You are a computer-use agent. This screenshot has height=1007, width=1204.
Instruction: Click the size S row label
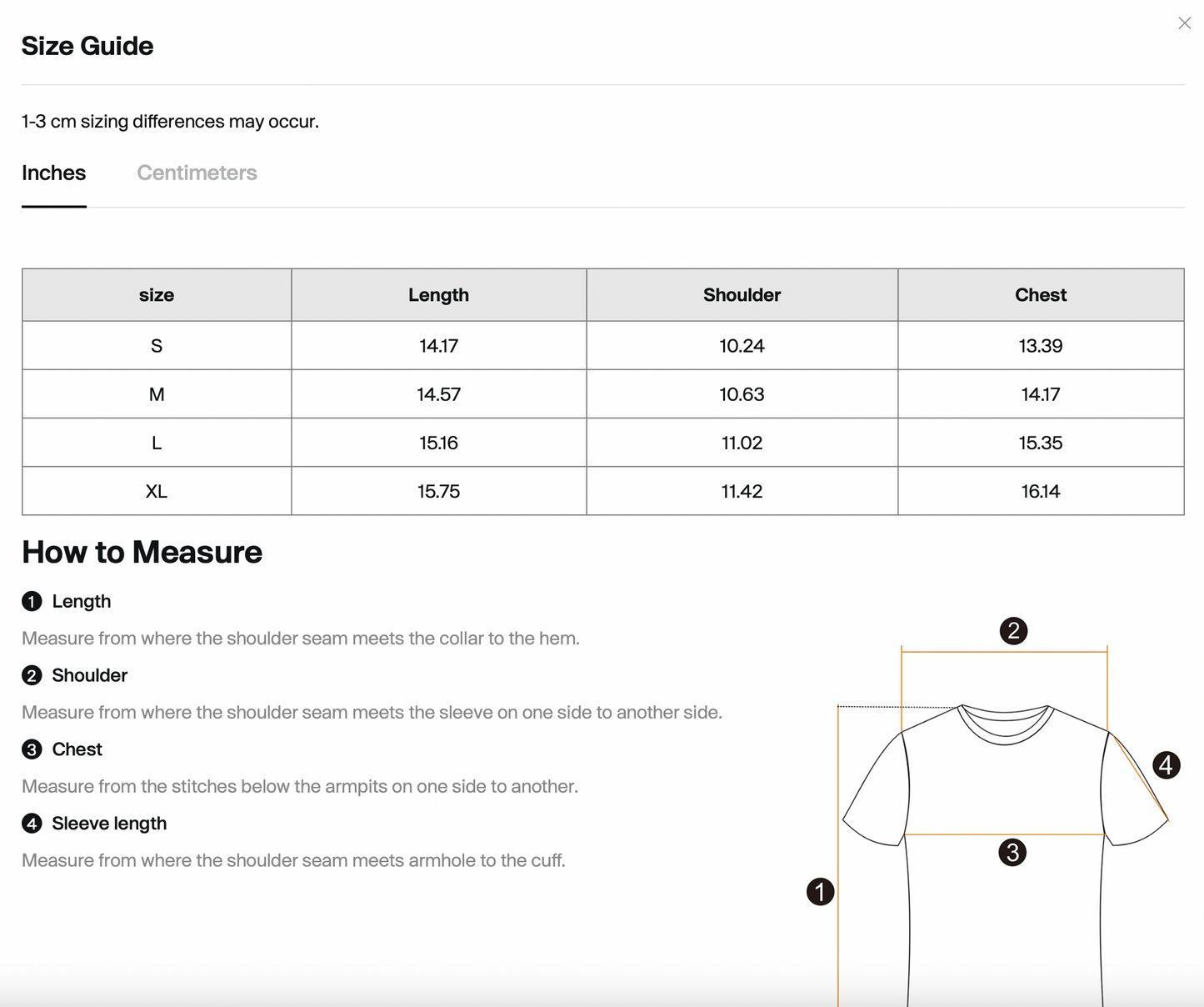click(157, 346)
